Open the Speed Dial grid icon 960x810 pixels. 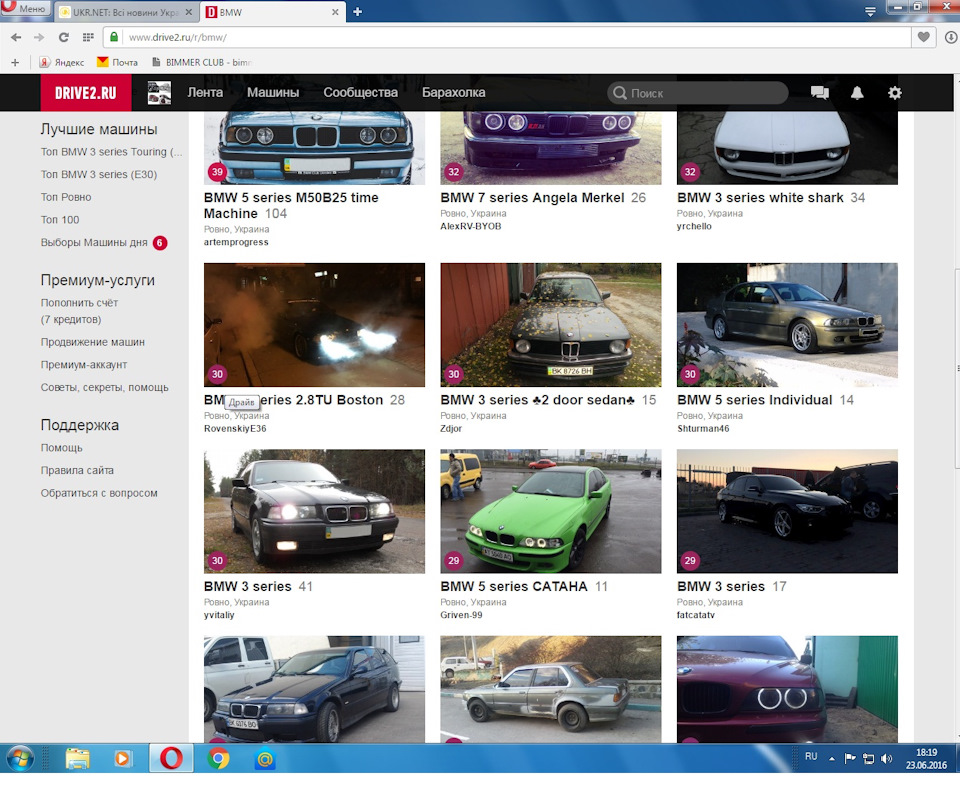88,37
